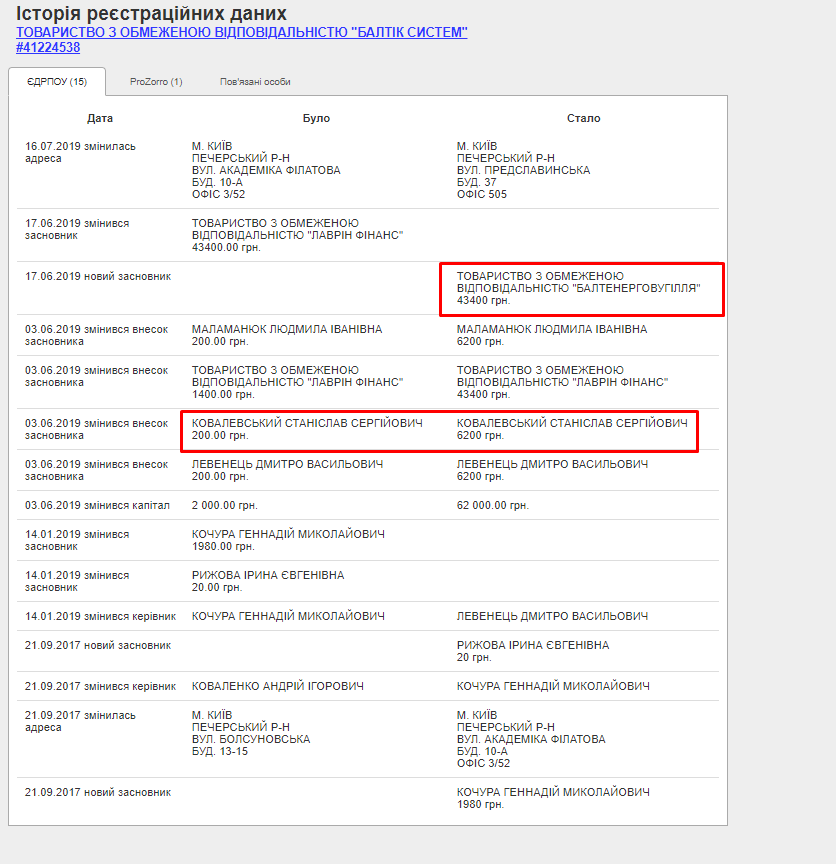
Task: Select the БАЛТЕНЕРГОВУГІЛЛЯ 43400 грн. cell
Action: (579, 288)
